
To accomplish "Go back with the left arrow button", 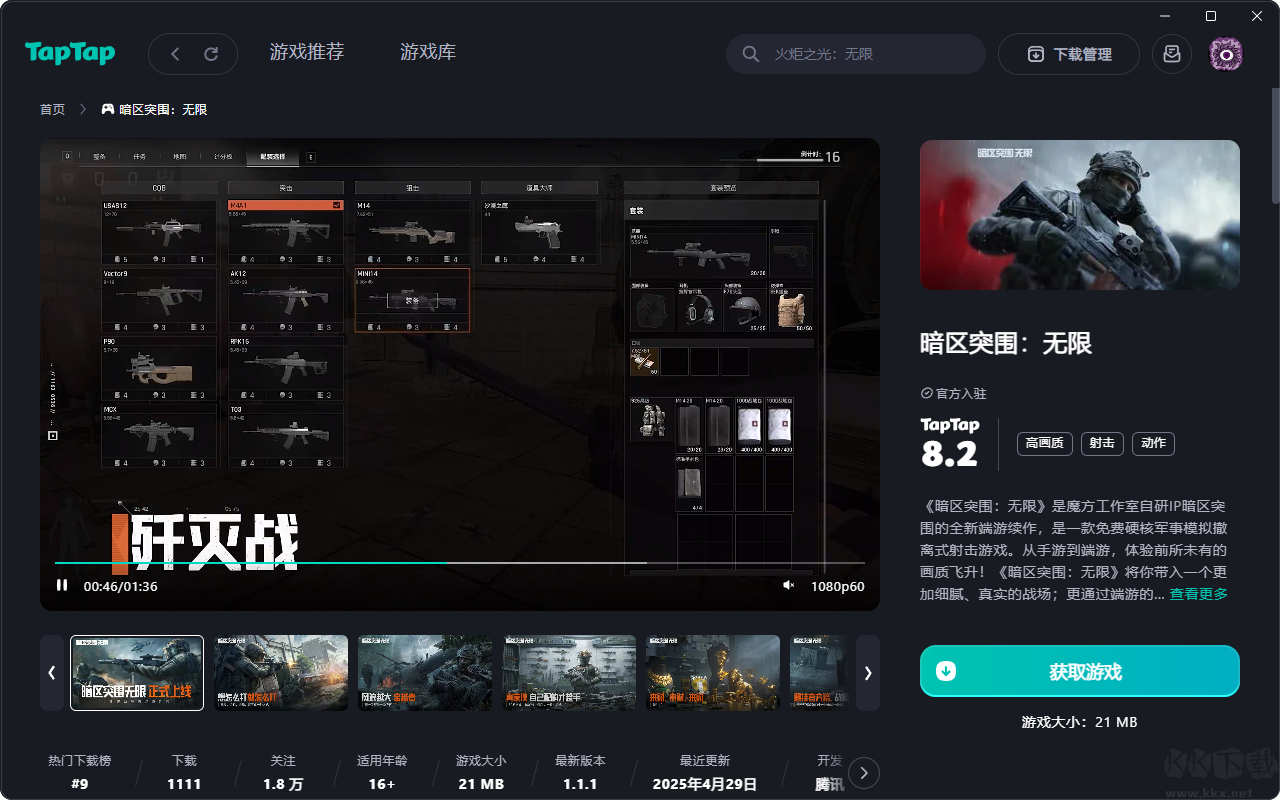I will click(175, 54).
